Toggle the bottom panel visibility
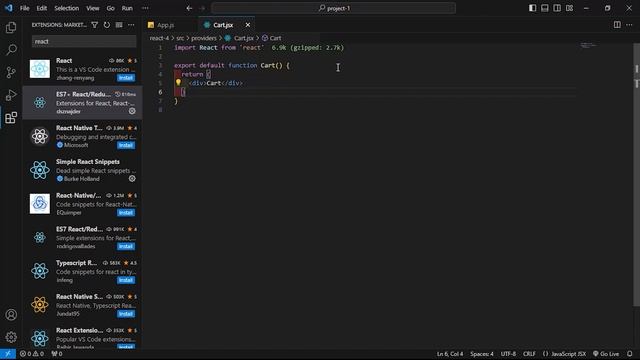Viewport: 640px width, 360px height. coord(544,8)
